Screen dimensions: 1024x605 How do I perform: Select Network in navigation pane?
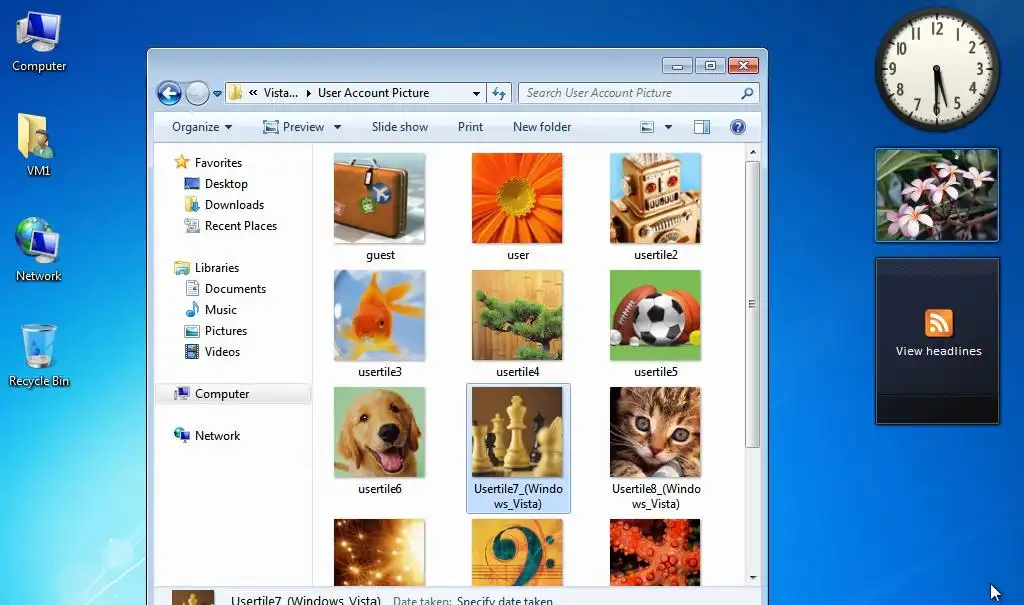(217, 436)
